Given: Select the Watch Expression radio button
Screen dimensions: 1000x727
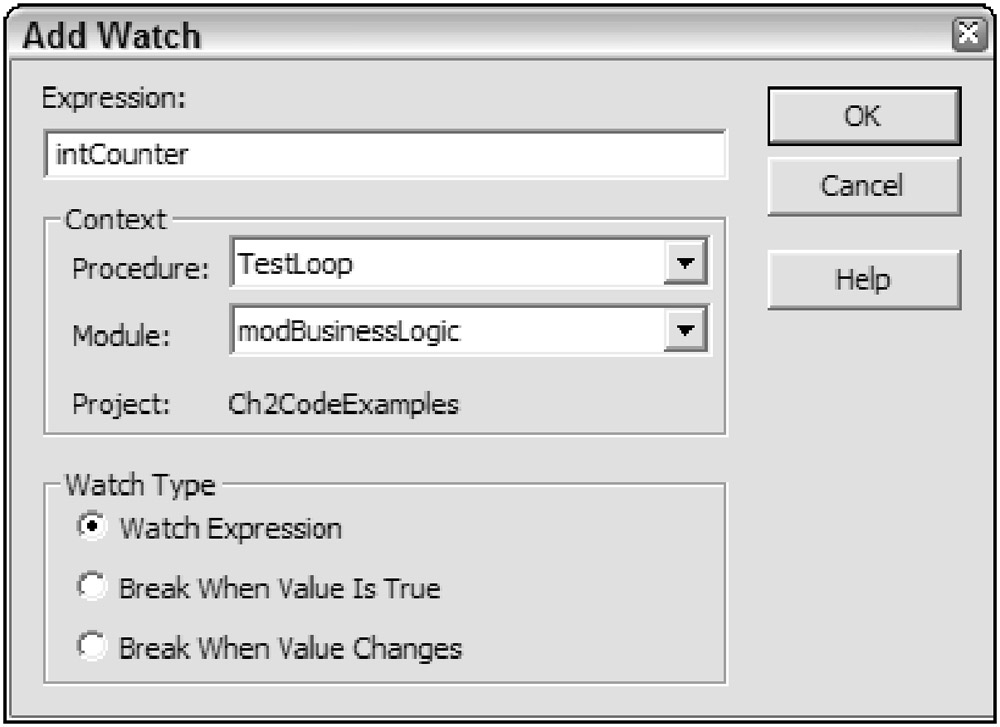Looking at the screenshot, I should pyautogui.click(x=93, y=528).
